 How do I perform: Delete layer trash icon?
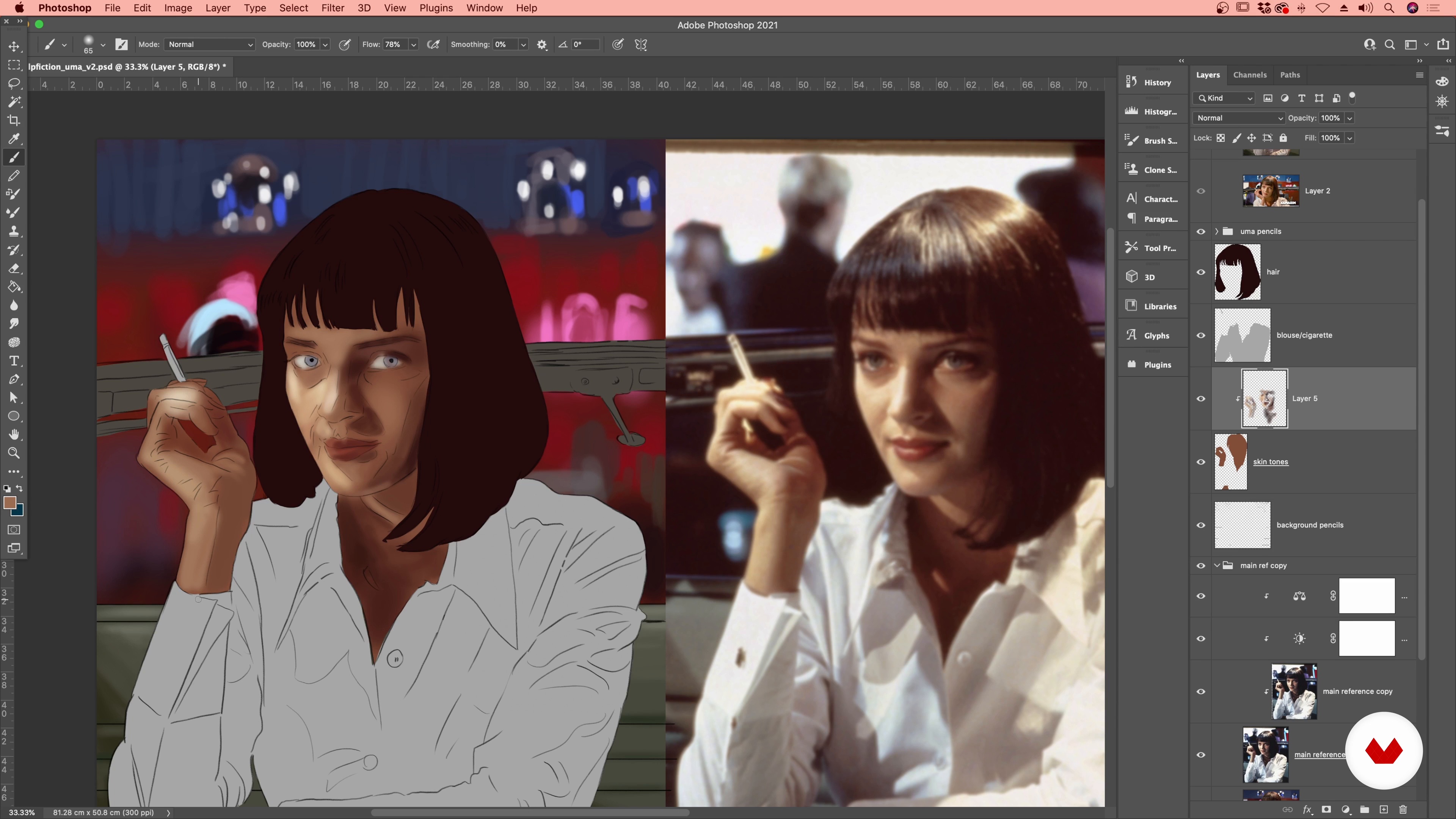point(1403,810)
